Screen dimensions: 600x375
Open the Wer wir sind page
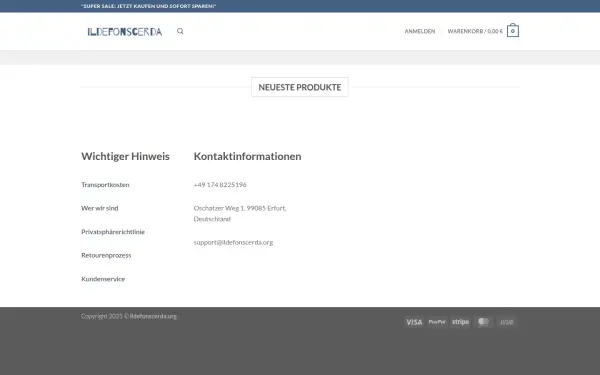[x=99, y=208]
